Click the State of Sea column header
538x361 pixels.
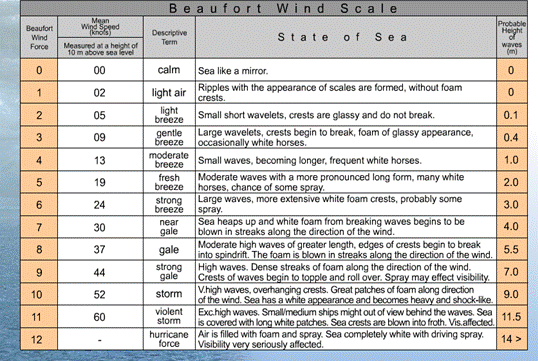(x=346, y=37)
